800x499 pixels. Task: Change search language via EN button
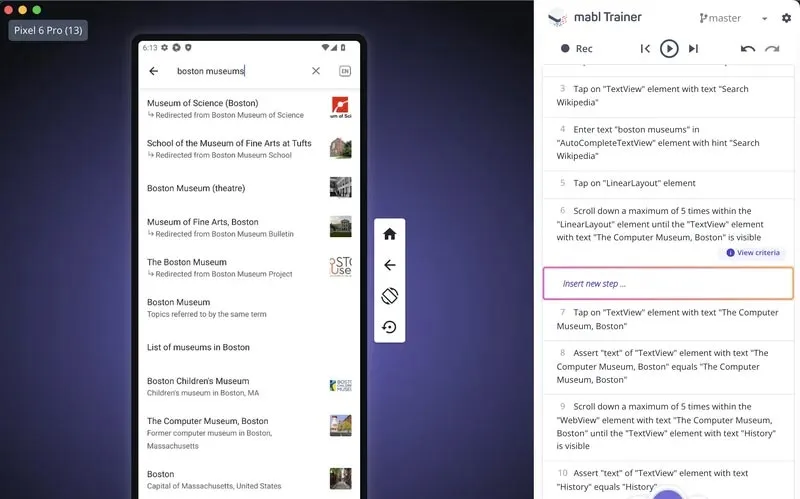point(345,71)
